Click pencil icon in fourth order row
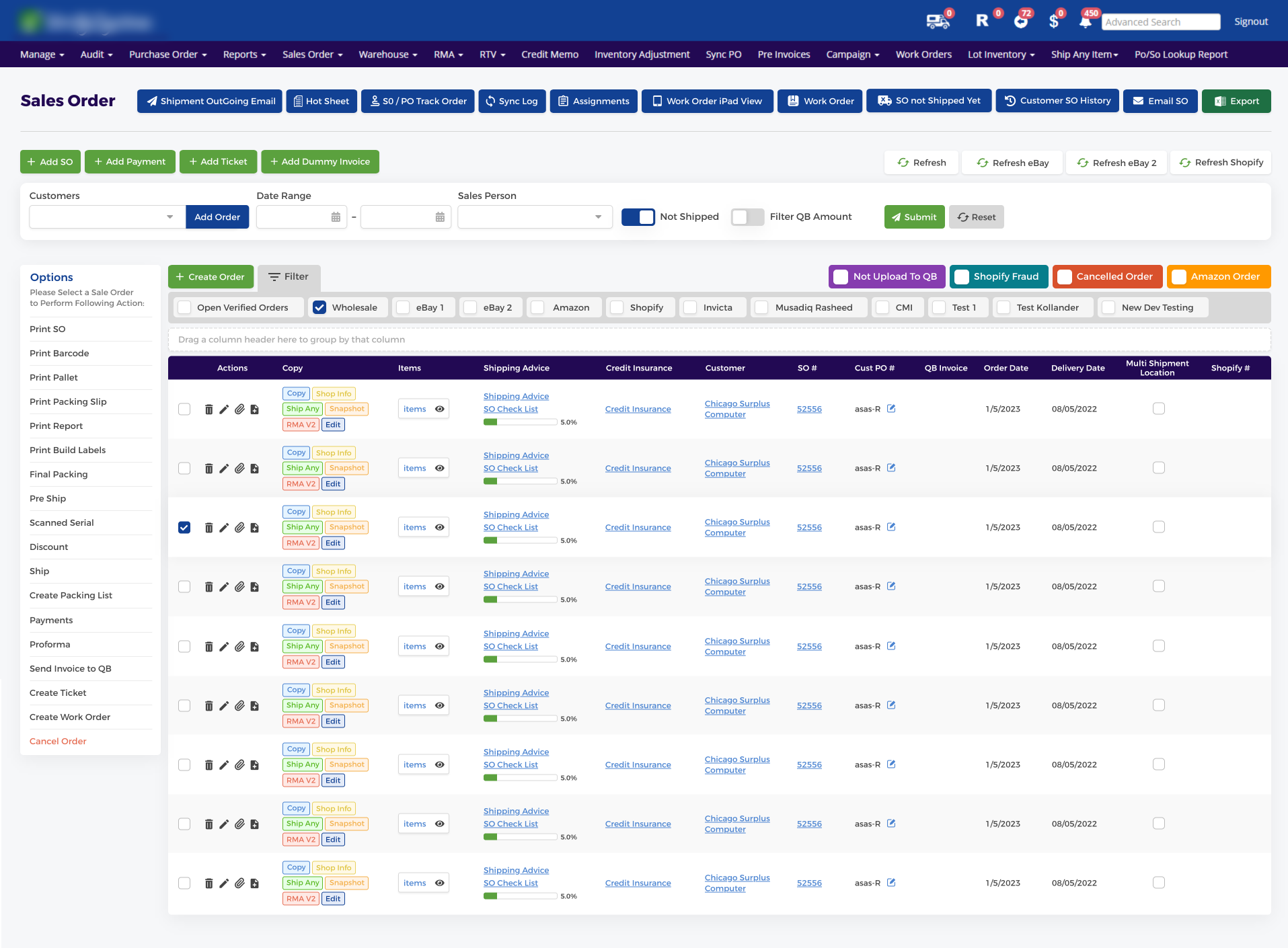 (224, 587)
